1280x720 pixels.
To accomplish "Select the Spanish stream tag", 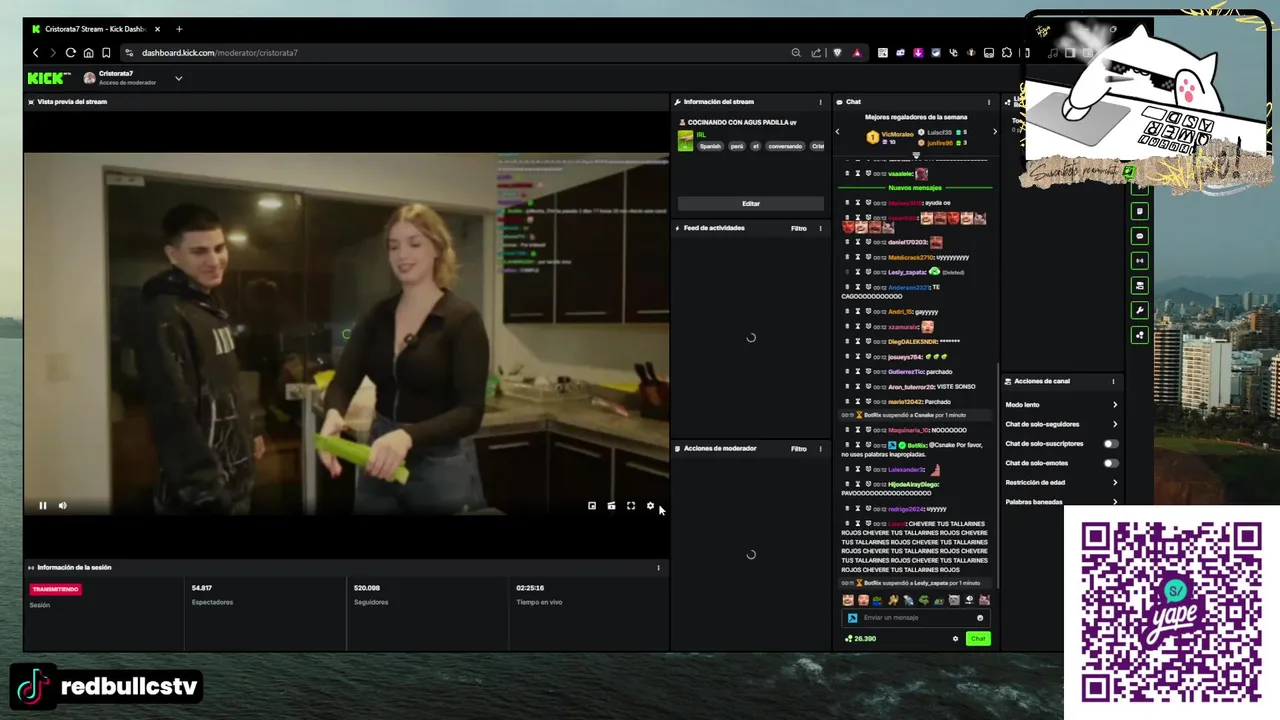I will (x=710, y=146).
